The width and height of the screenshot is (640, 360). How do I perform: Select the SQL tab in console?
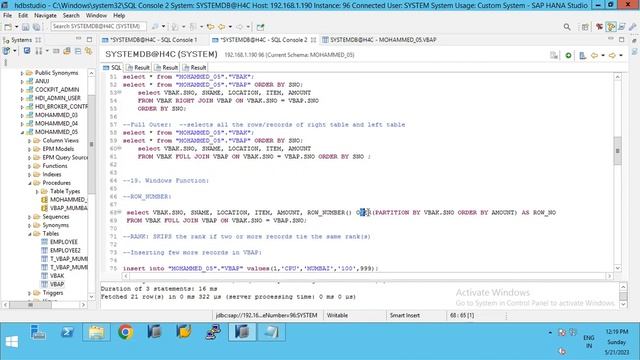[x=112, y=68]
